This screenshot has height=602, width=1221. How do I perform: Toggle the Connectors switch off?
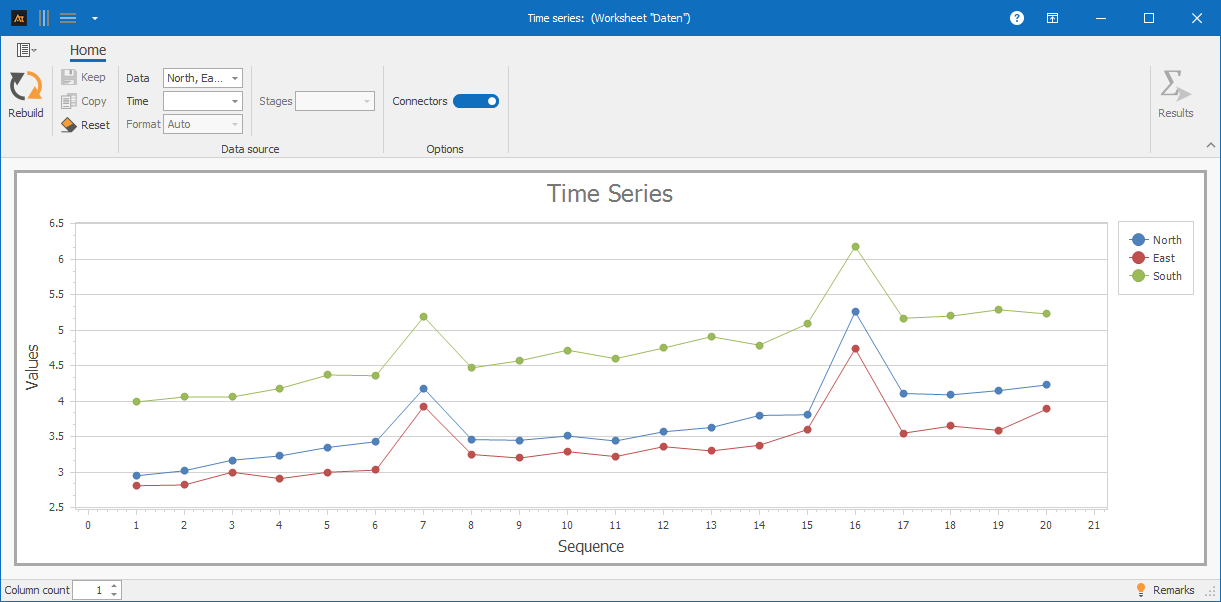(476, 101)
